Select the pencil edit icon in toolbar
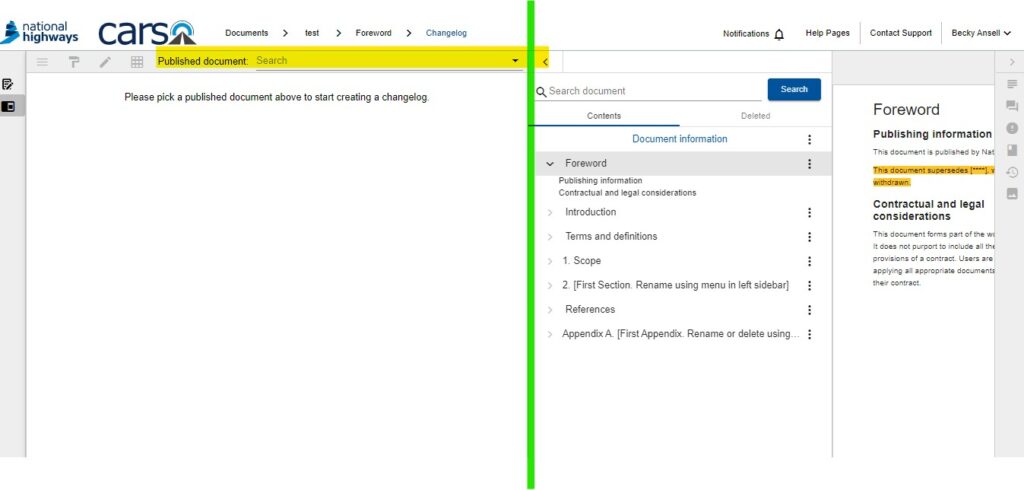 coord(105,62)
